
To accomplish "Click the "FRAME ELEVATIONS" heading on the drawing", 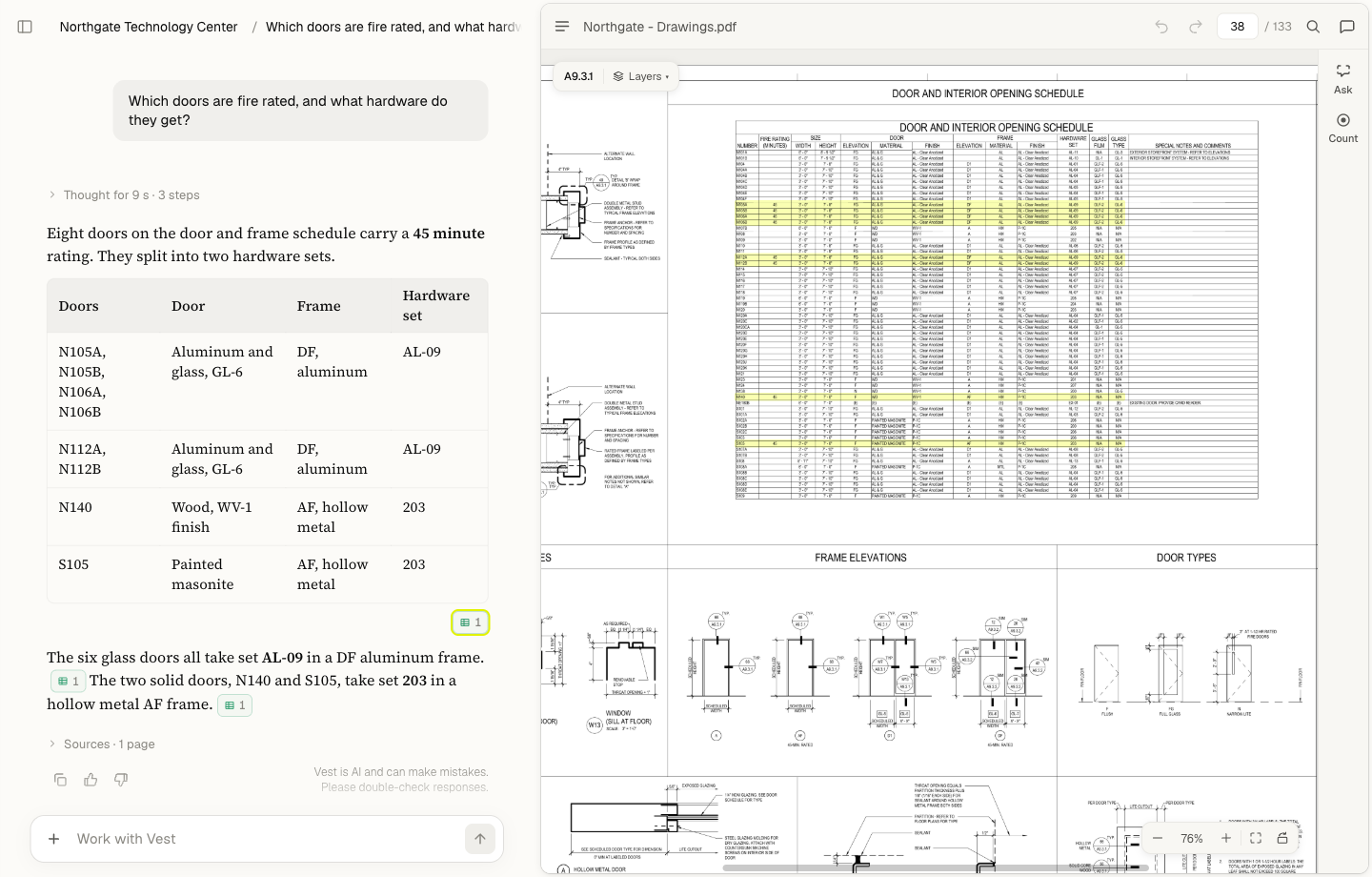I will click(860, 558).
